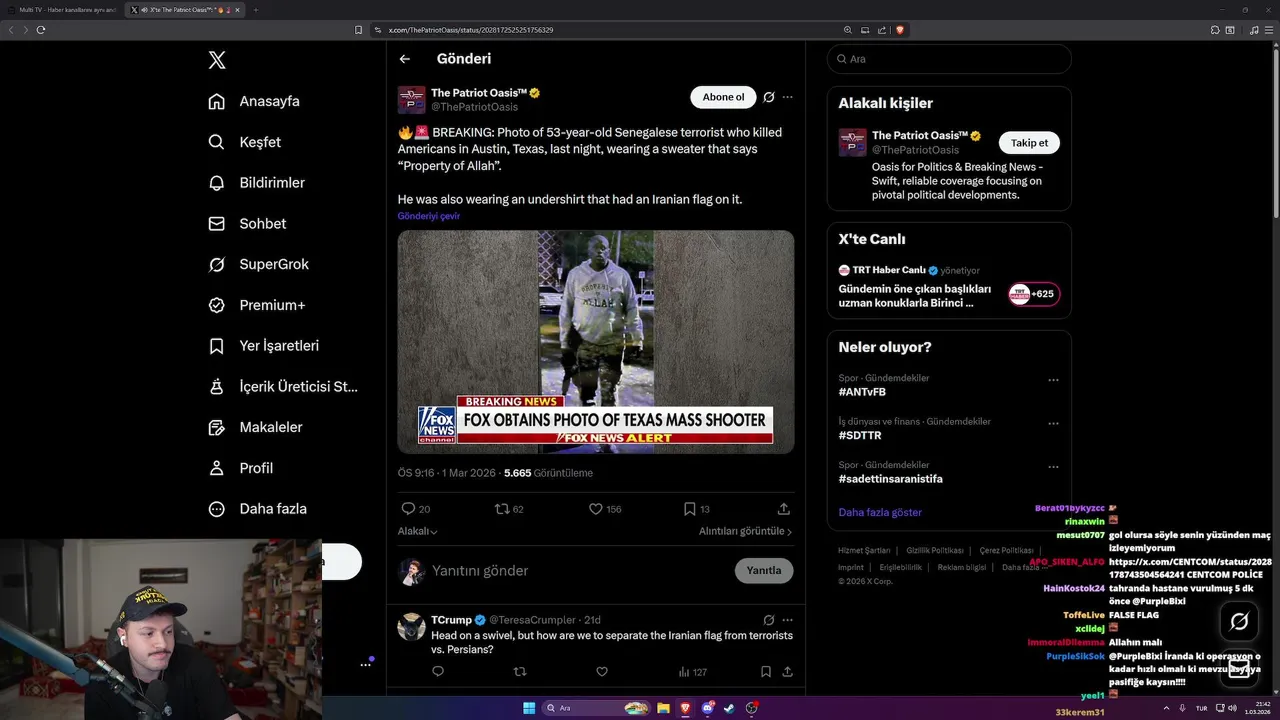Click Daha fazla göster under trends
Viewport: 1280px width, 720px height.
(x=880, y=512)
